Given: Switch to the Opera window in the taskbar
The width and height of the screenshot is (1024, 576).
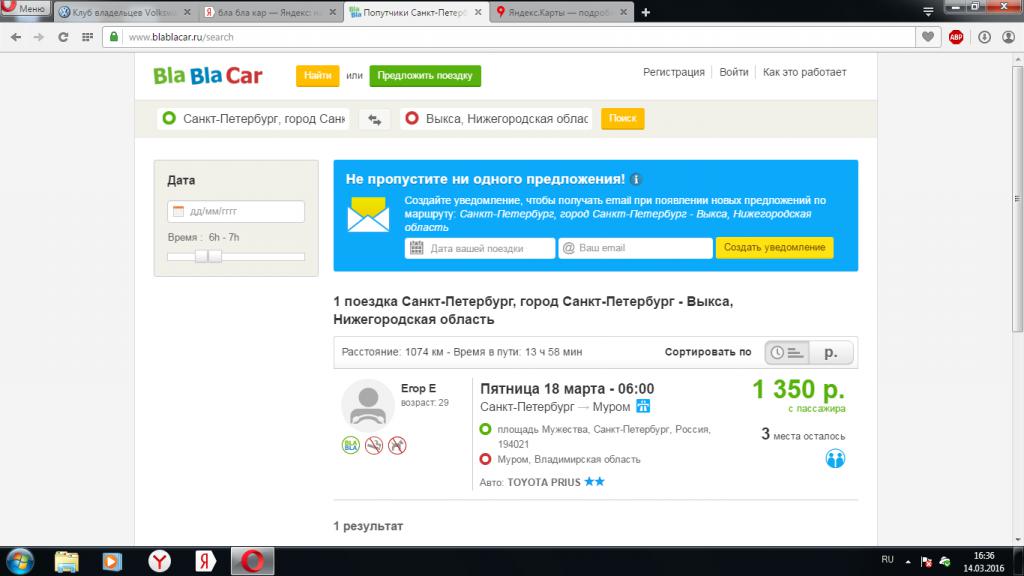Looking at the screenshot, I should pos(253,561).
